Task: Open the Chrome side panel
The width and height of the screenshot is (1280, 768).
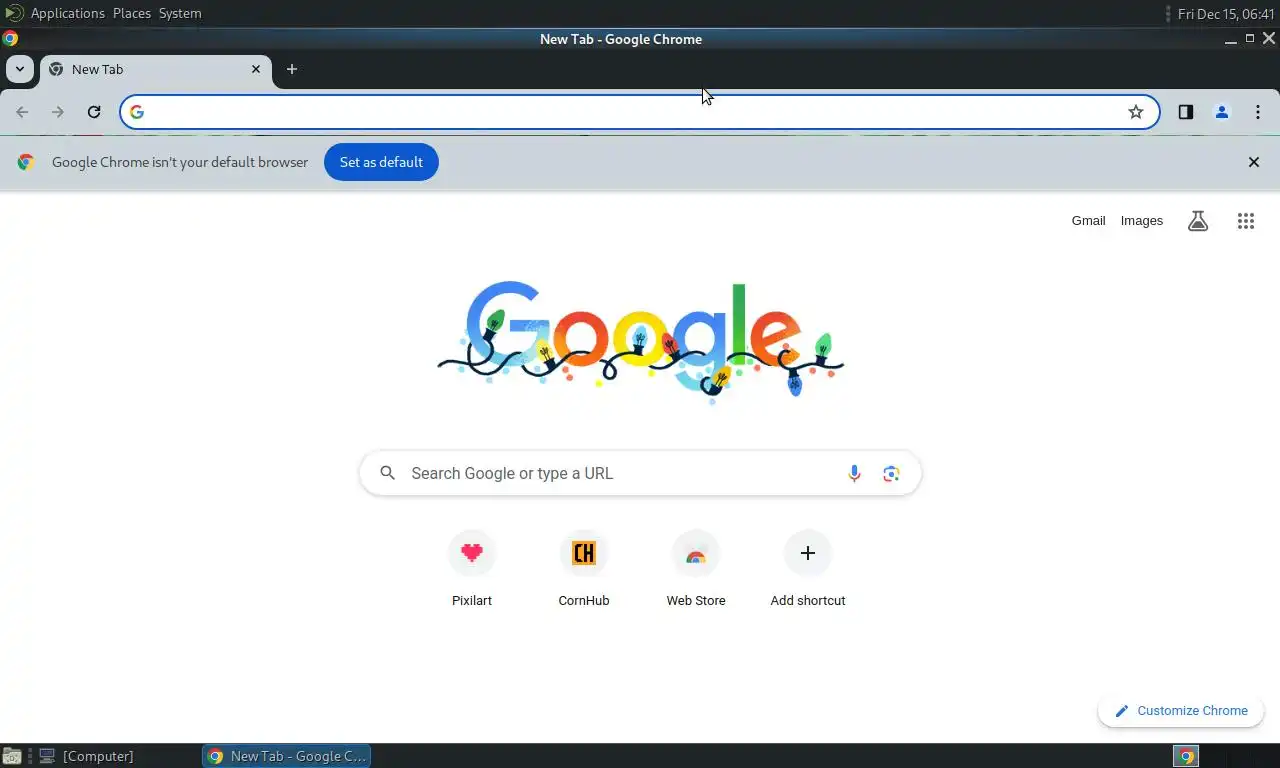Action: pos(1186,112)
